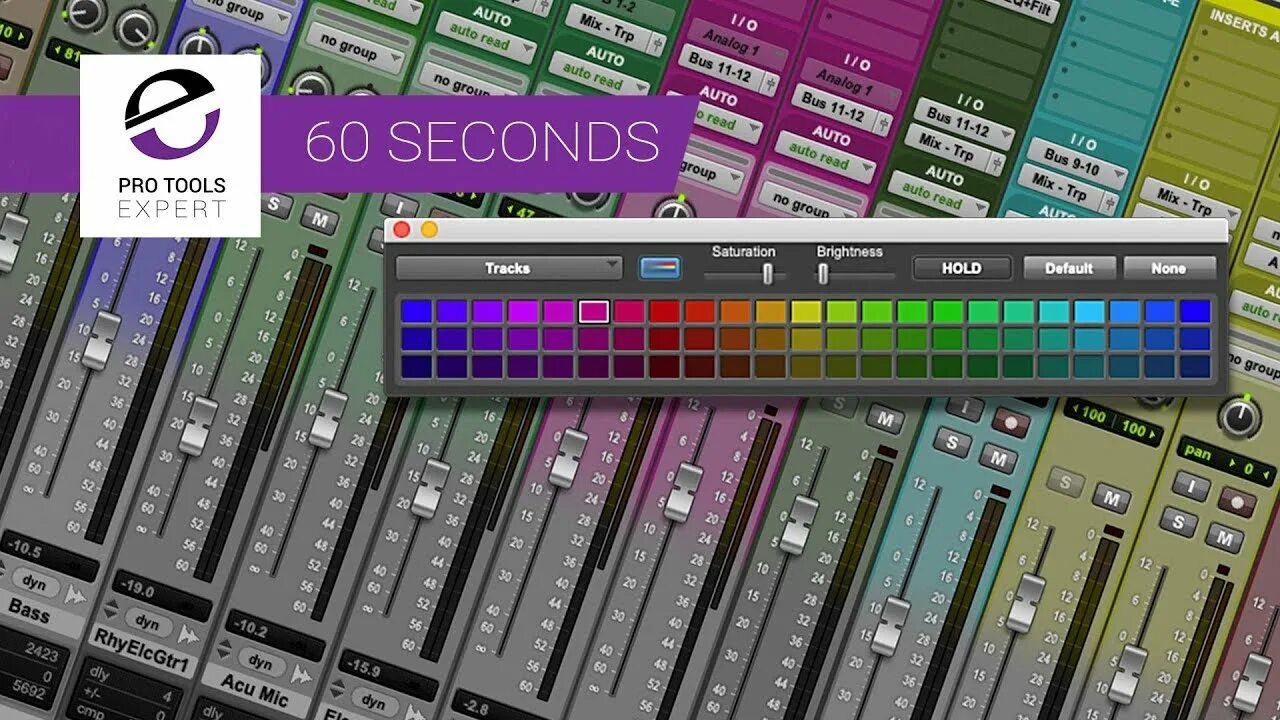
Task: Click the Default button in color palette
Action: pyautogui.click(x=1069, y=268)
